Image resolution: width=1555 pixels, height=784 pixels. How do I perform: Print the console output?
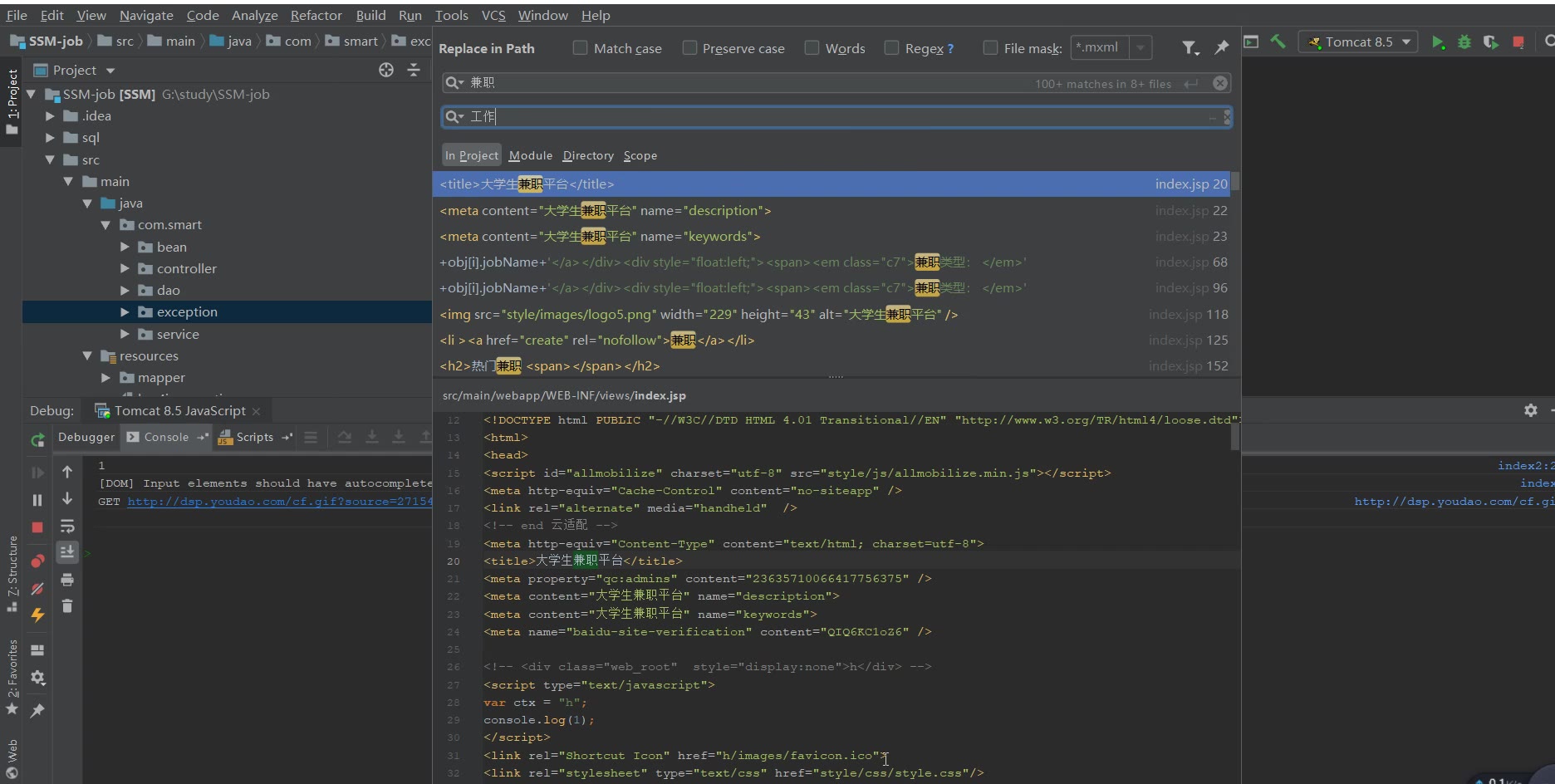67,580
